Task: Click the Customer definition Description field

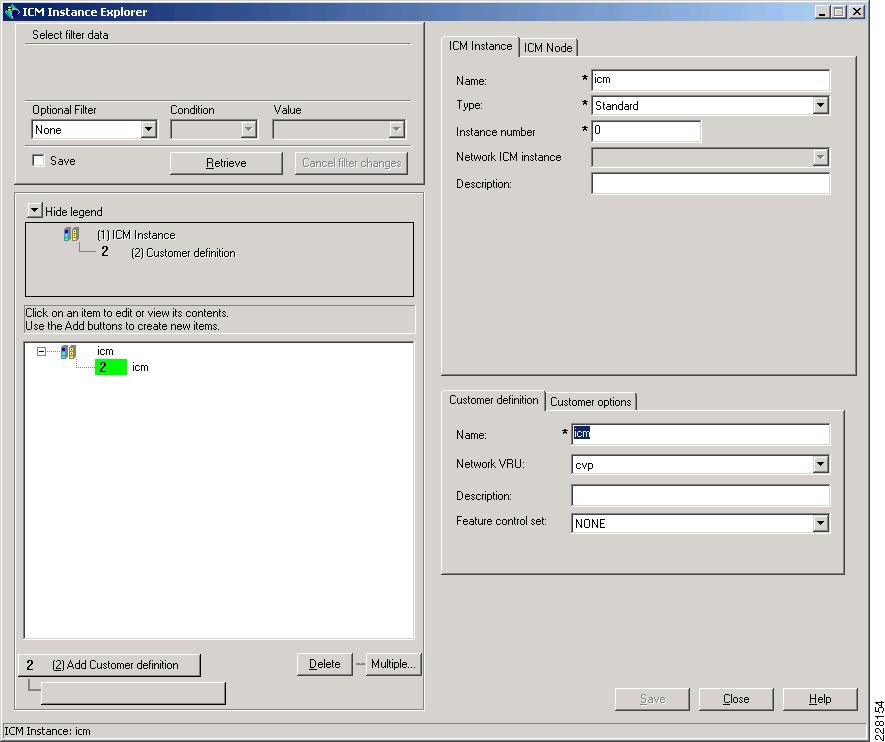Action: pos(700,495)
